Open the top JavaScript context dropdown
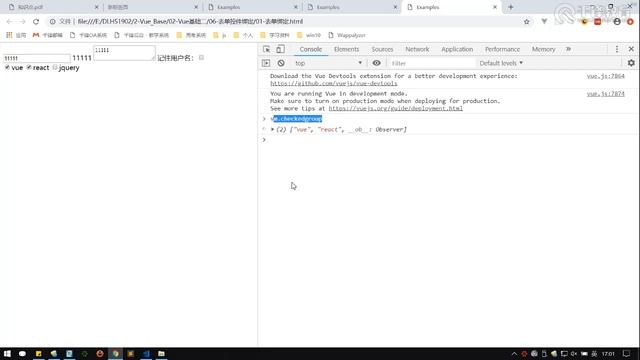Viewport: 640px width, 360px height. pos(328,63)
